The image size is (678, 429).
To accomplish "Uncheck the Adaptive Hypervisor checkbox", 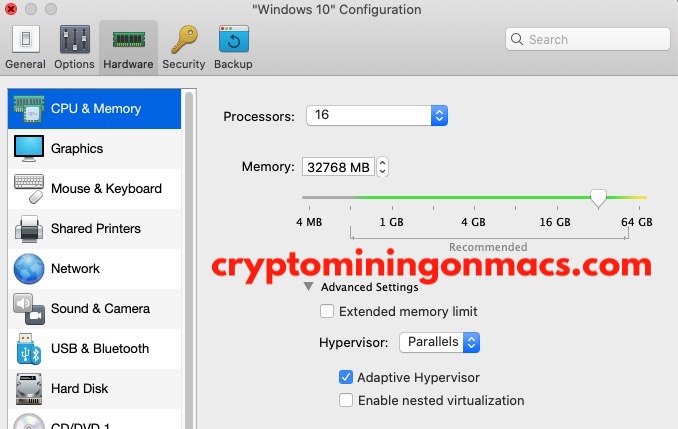I will [x=345, y=377].
